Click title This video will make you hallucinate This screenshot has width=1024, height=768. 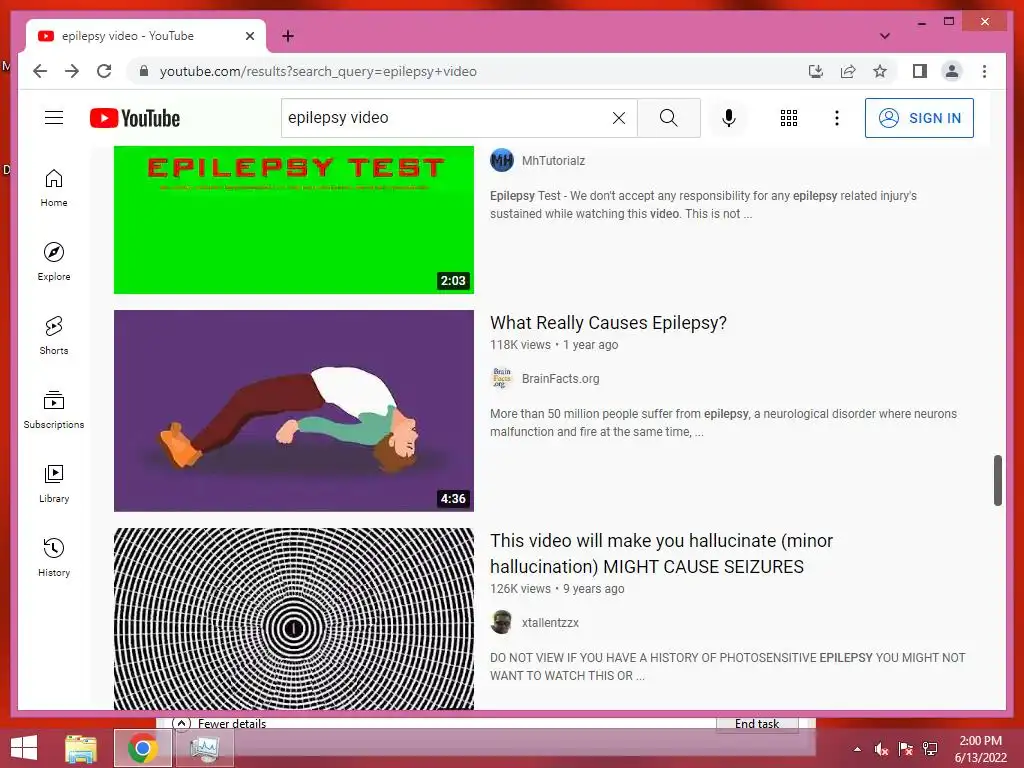pos(662,553)
